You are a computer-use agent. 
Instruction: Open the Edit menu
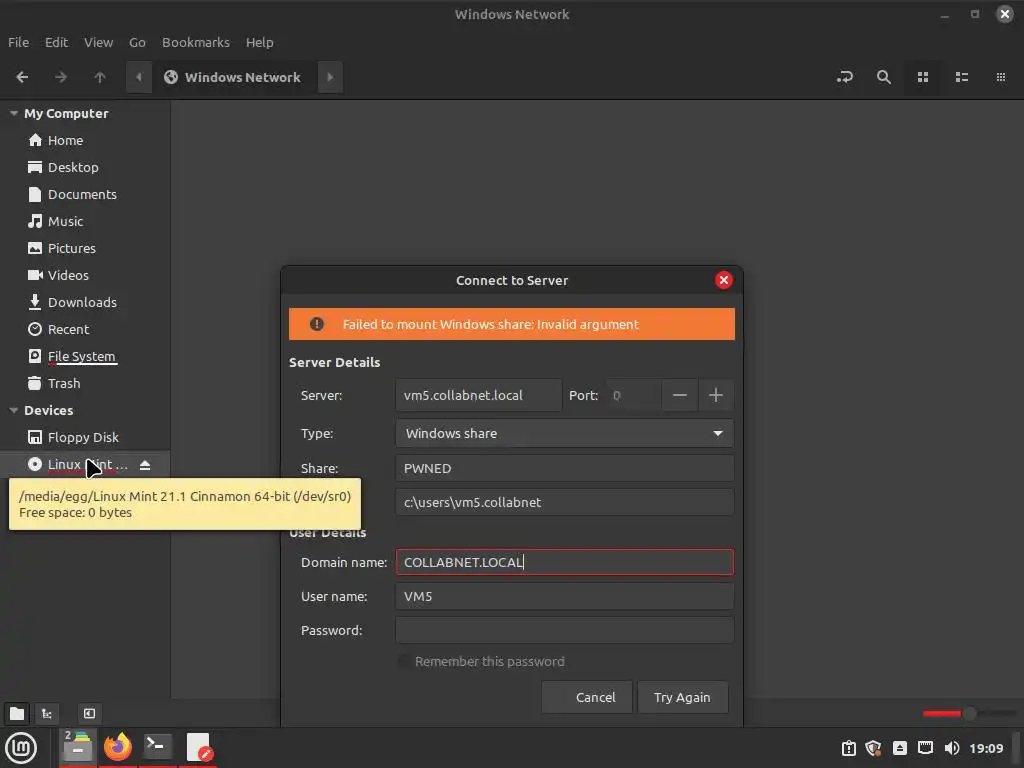coord(56,42)
